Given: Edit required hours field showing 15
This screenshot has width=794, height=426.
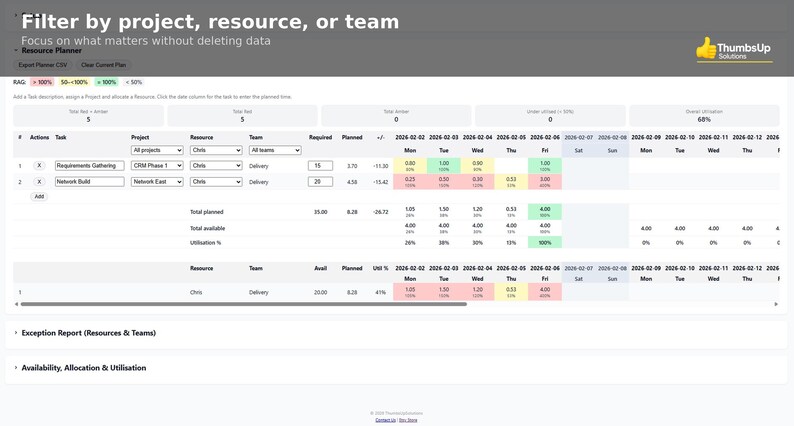Looking at the screenshot, I should point(321,166).
